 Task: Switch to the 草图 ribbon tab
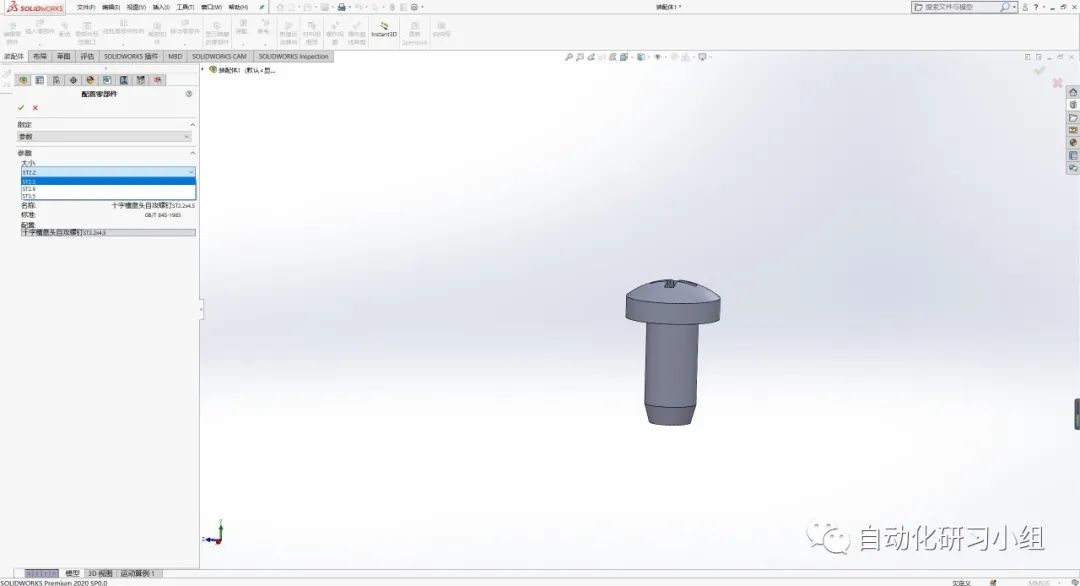point(63,56)
